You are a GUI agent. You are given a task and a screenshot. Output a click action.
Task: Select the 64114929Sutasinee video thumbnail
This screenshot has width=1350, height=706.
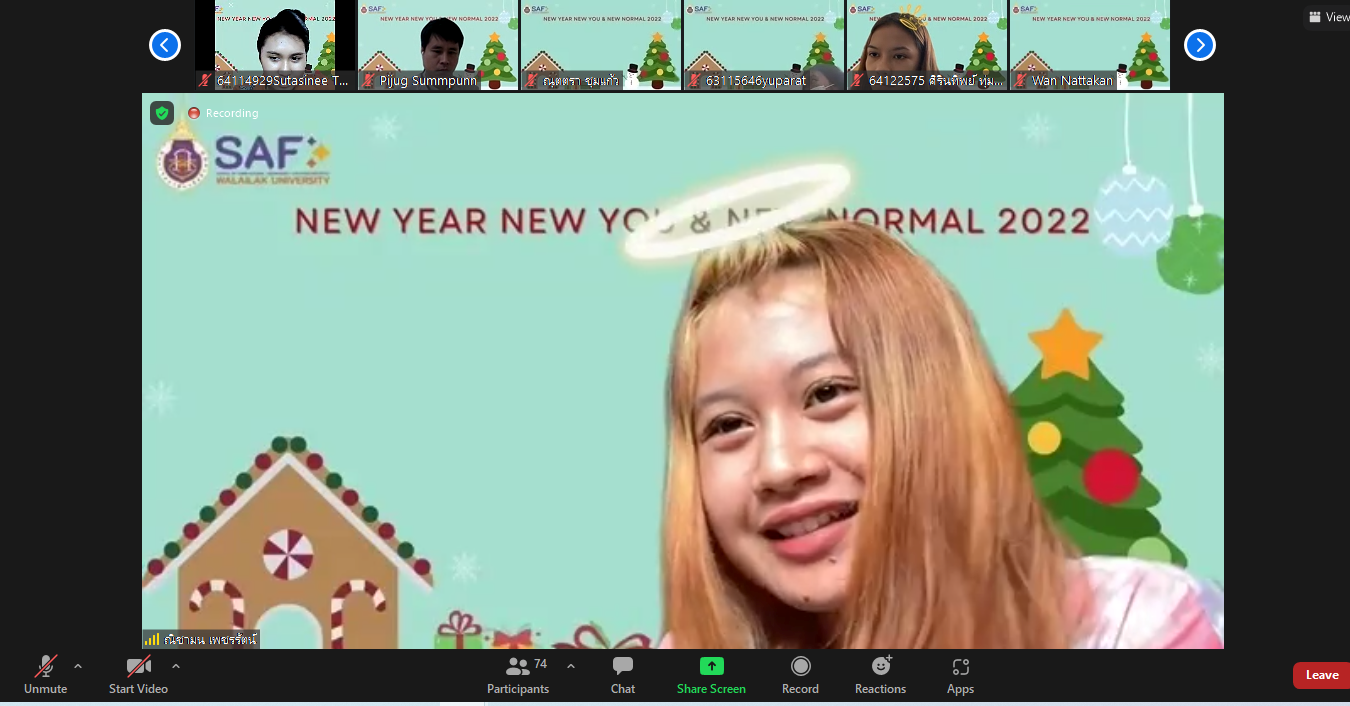click(275, 45)
